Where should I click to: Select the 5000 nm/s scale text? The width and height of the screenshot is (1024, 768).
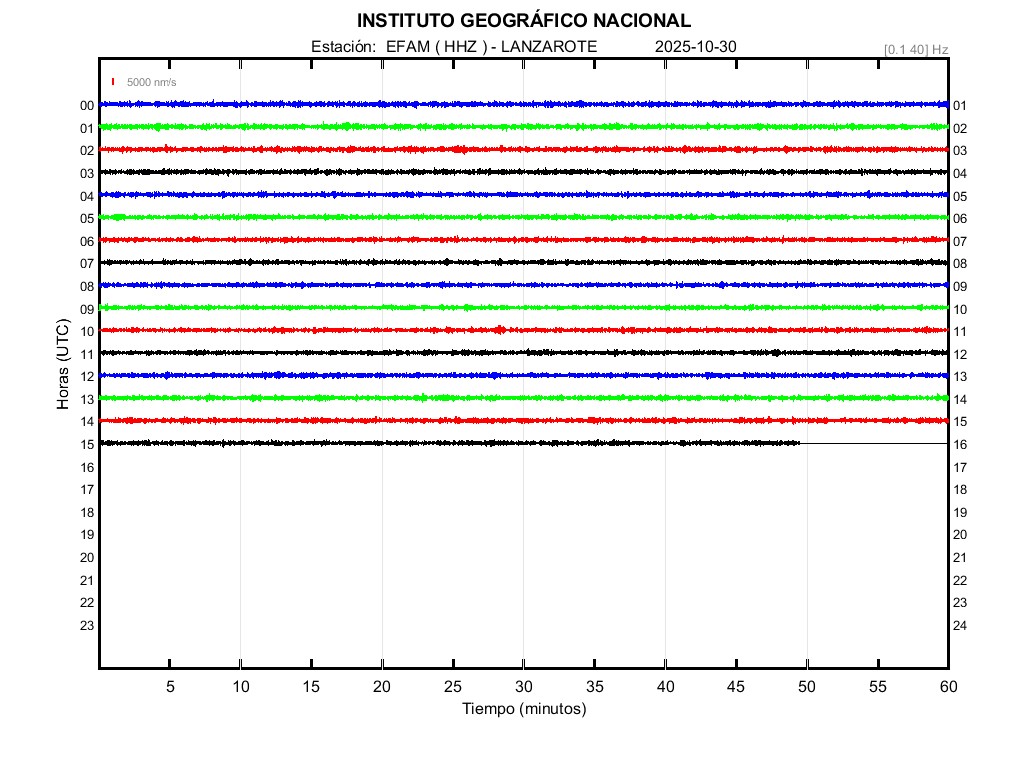pos(151,82)
